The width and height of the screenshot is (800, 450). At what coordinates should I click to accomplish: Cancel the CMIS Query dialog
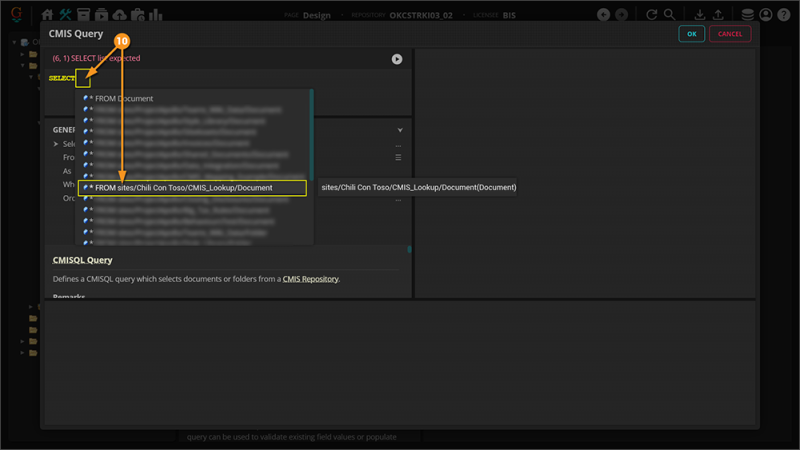tap(730, 34)
